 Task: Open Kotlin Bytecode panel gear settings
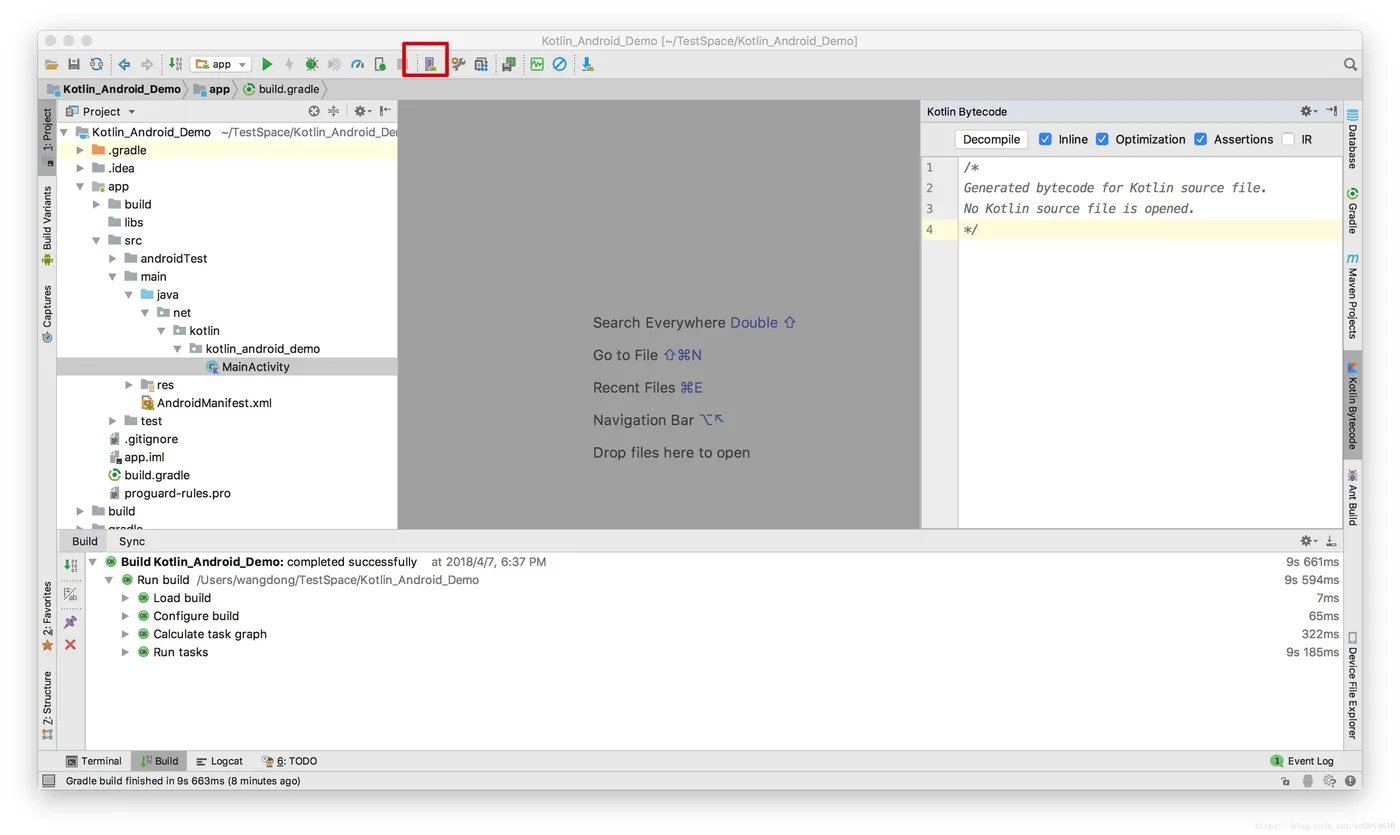(x=1308, y=111)
